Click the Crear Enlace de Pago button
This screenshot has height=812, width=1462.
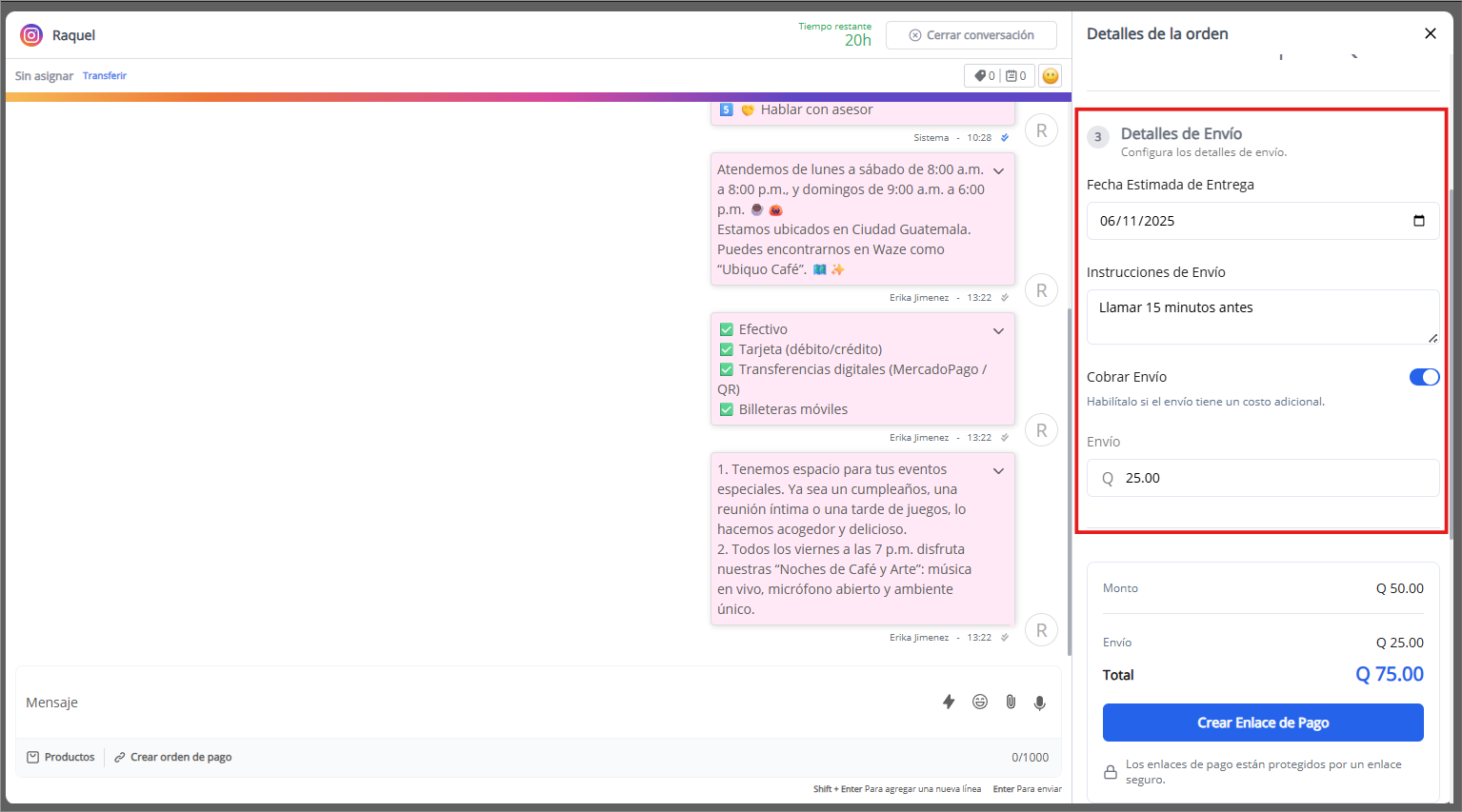[1262, 723]
